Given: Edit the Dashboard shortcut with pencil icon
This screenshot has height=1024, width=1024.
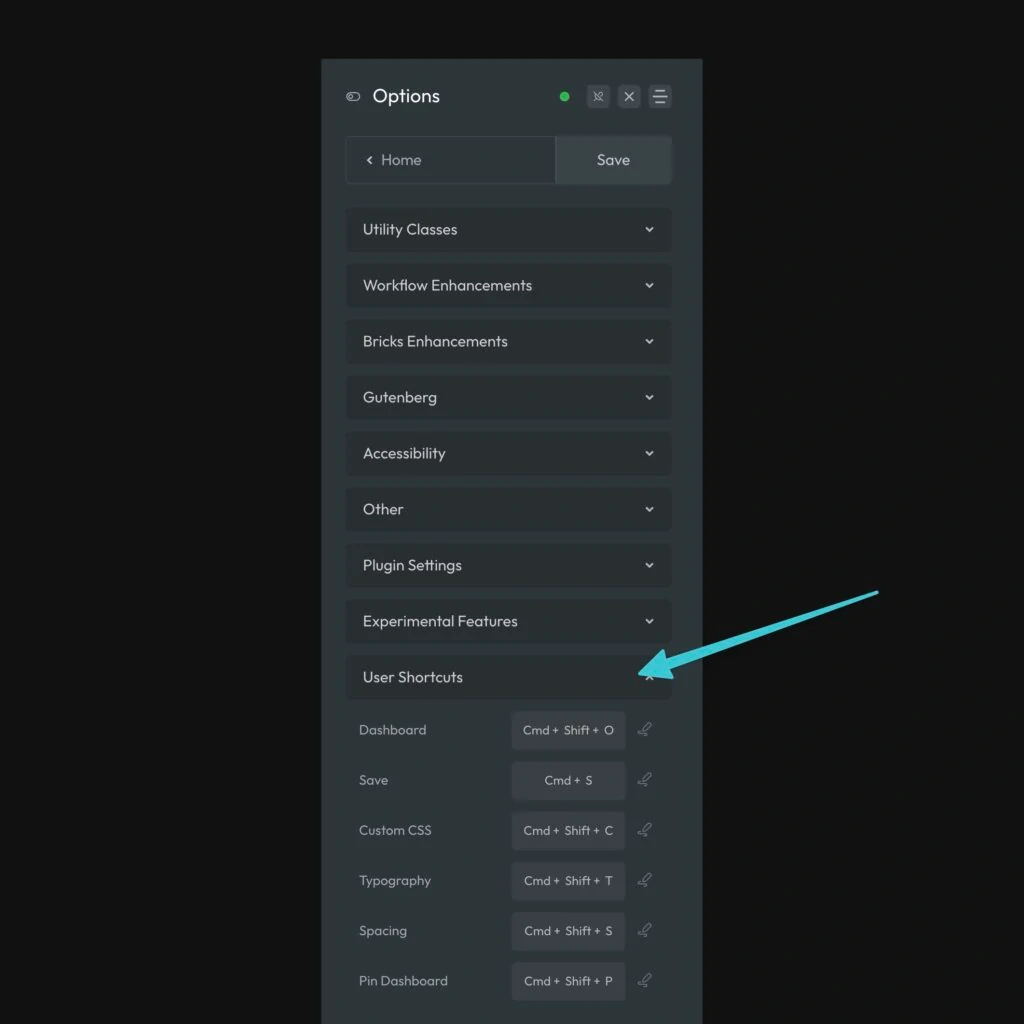Looking at the screenshot, I should [x=645, y=730].
